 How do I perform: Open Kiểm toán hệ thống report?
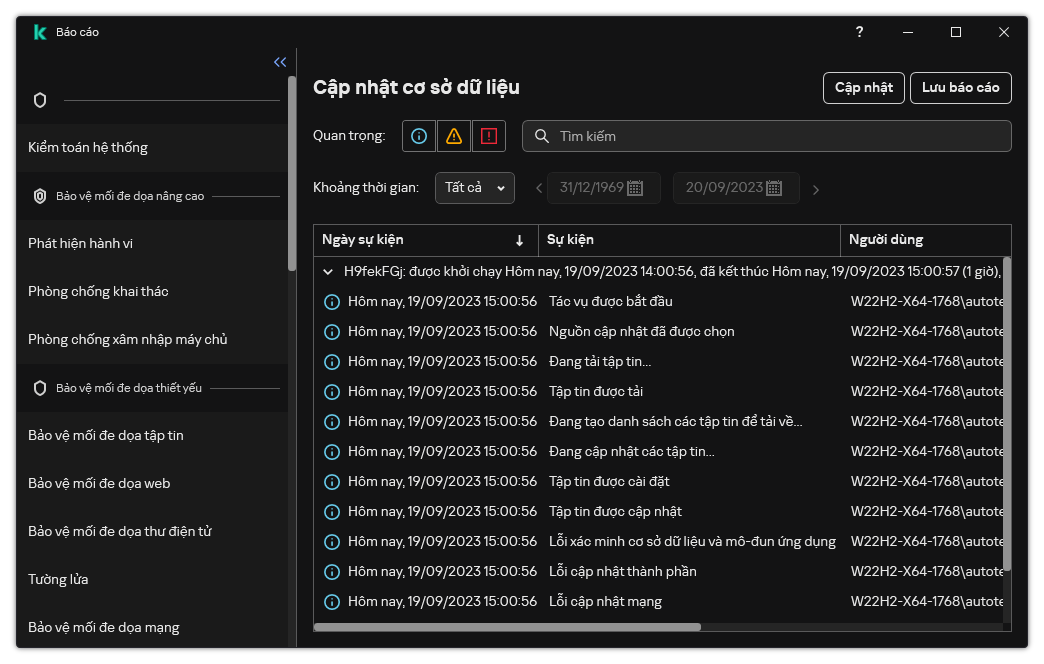[x=88, y=147]
